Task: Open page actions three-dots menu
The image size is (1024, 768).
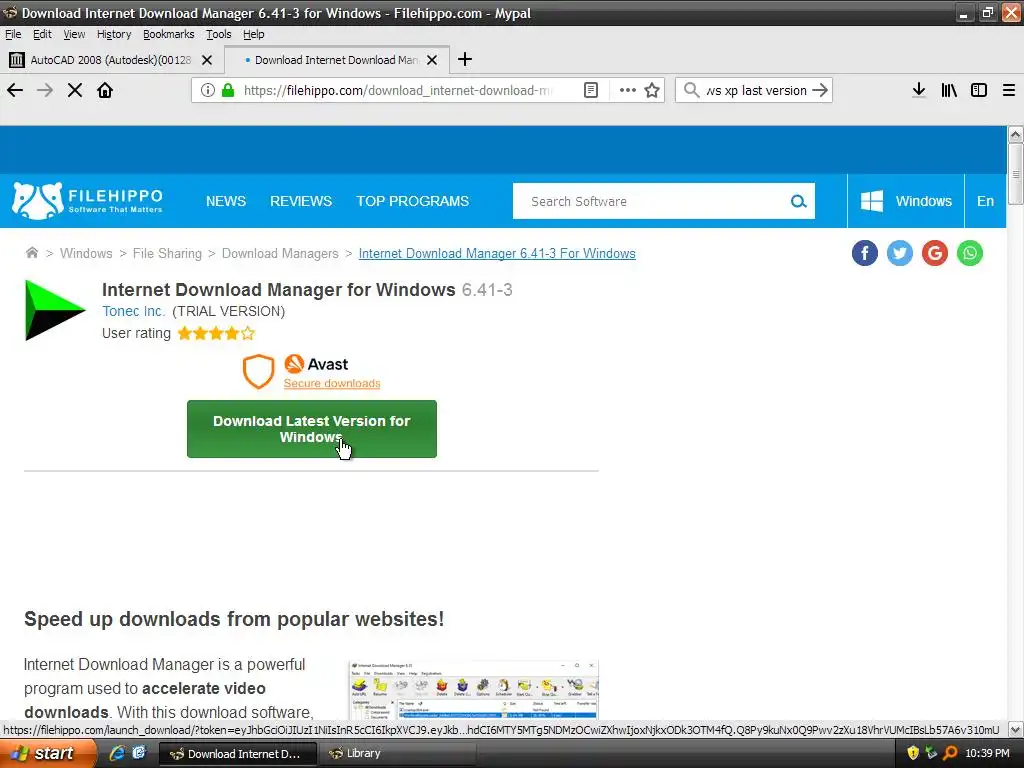Action: point(628,90)
